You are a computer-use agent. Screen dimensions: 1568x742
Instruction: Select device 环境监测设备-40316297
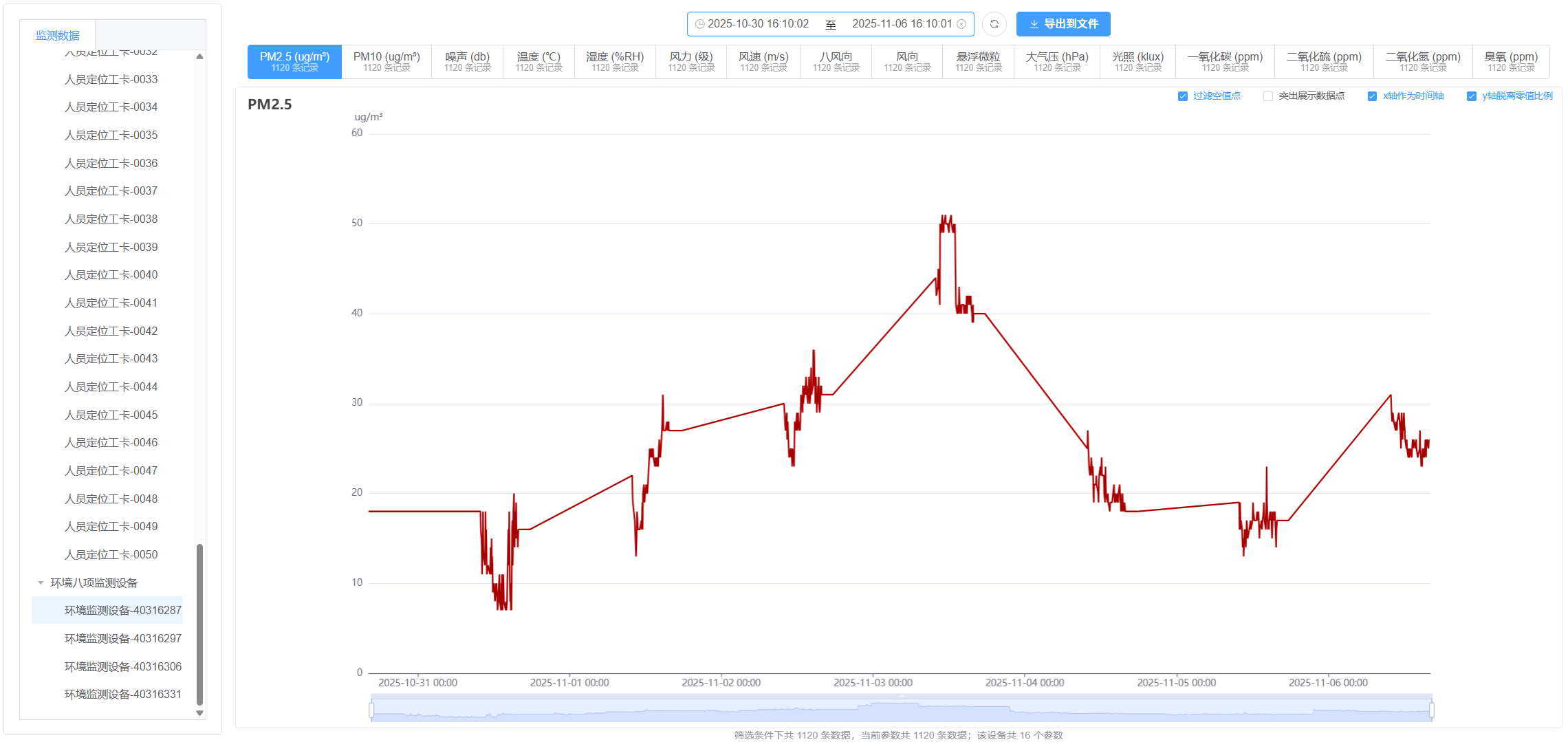(122, 639)
